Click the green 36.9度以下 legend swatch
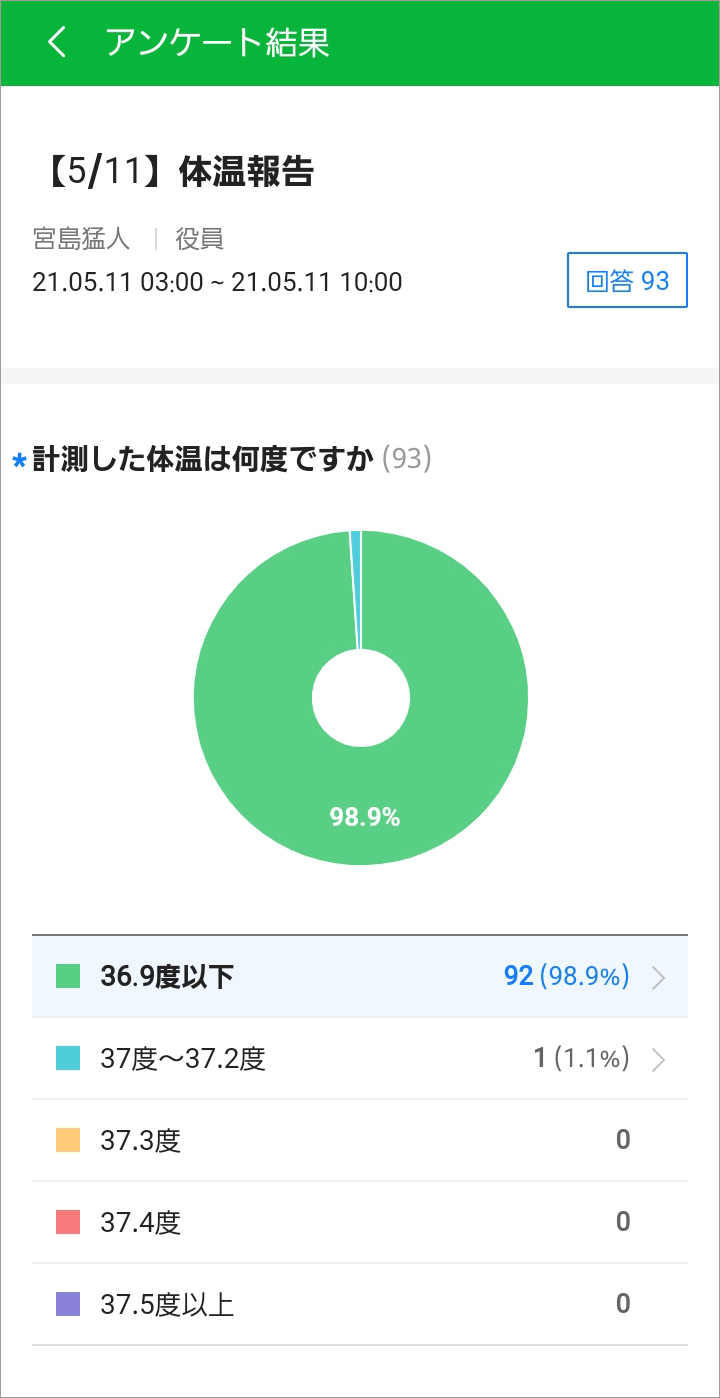 pyautogui.click(x=68, y=977)
